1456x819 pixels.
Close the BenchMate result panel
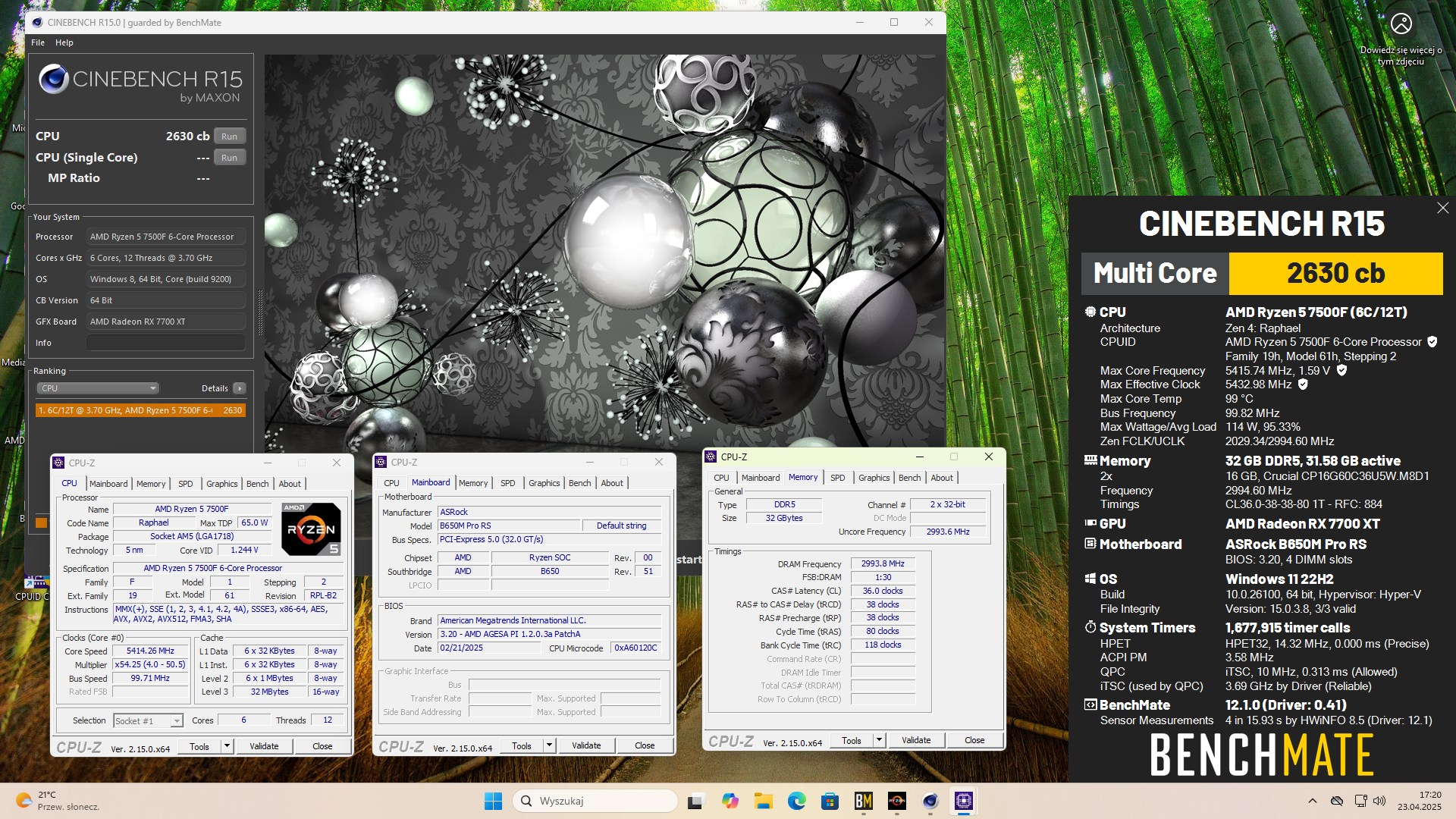[x=1442, y=208]
